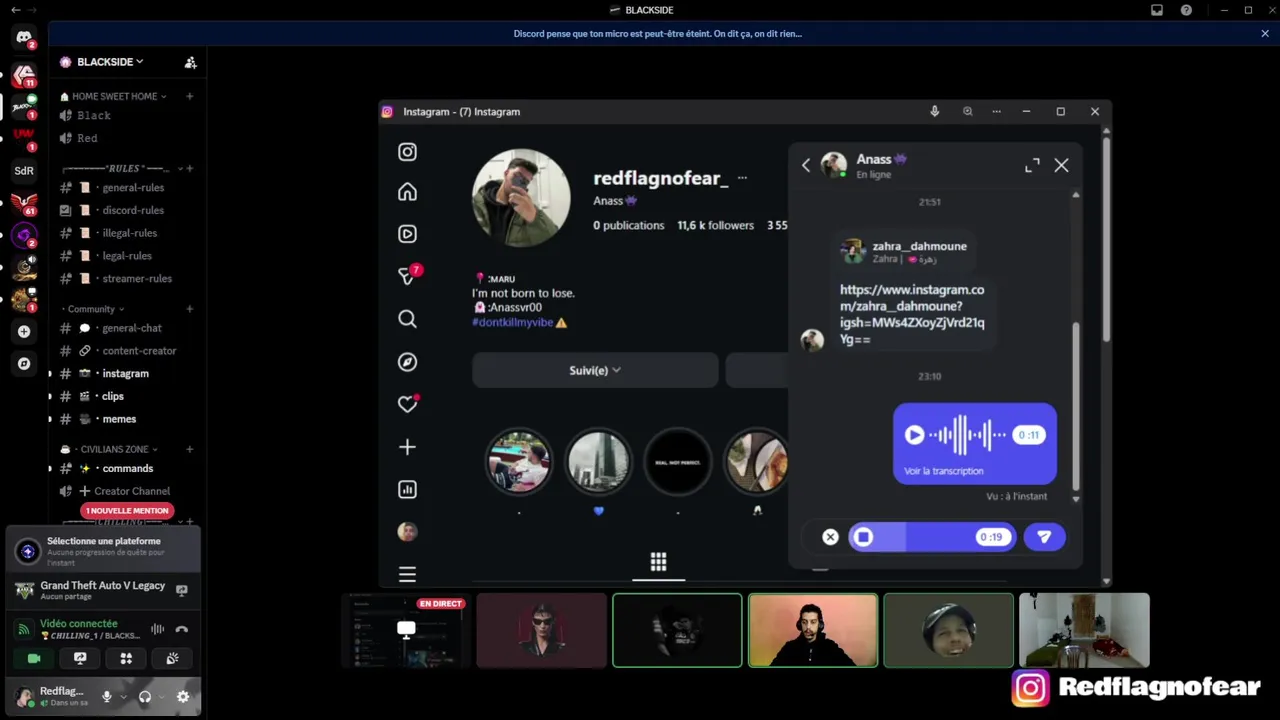Open the soundboard button
Screen dimensions: 1280x720
tap(172, 658)
